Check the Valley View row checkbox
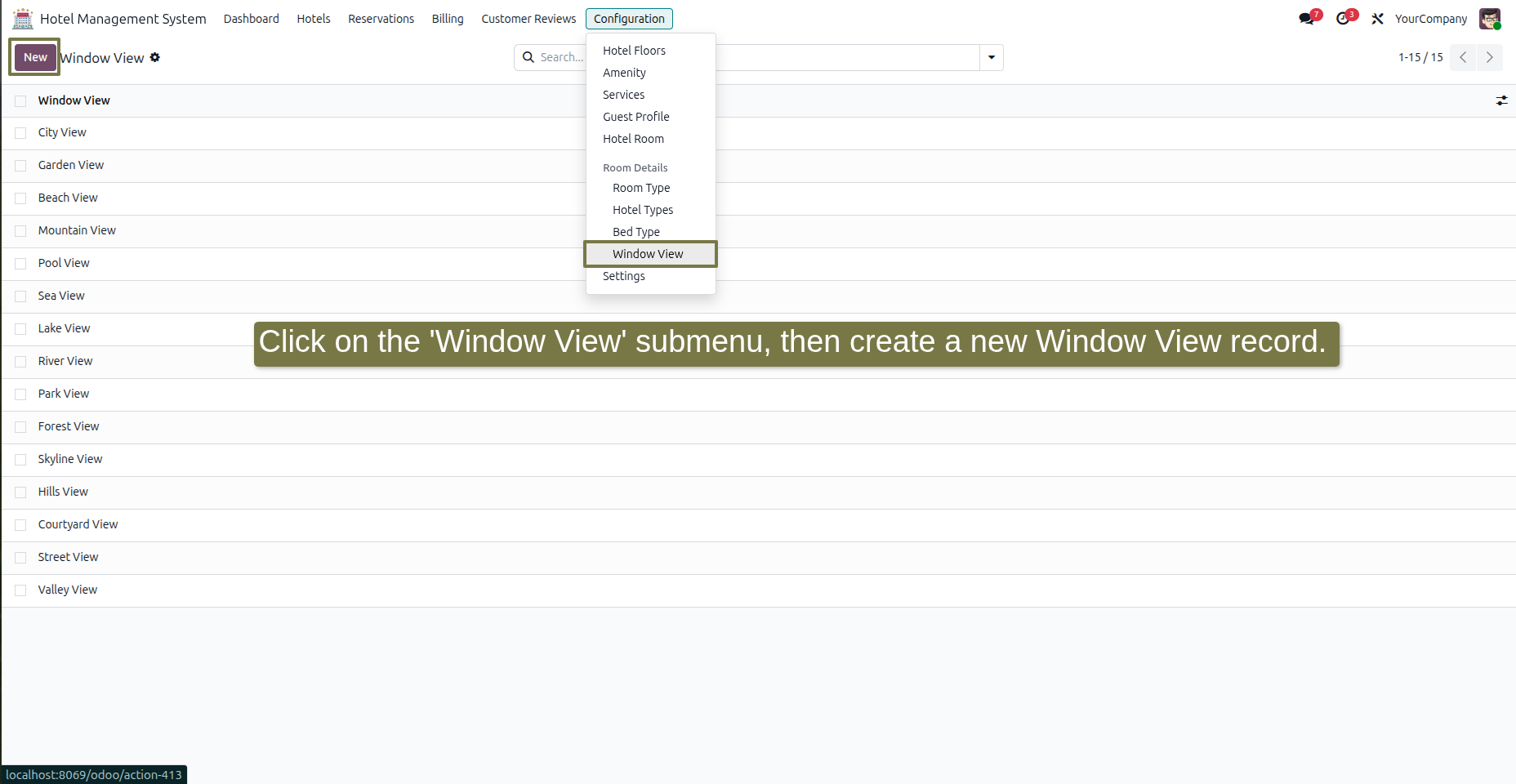Viewport: 1516px width, 784px height. 20,590
